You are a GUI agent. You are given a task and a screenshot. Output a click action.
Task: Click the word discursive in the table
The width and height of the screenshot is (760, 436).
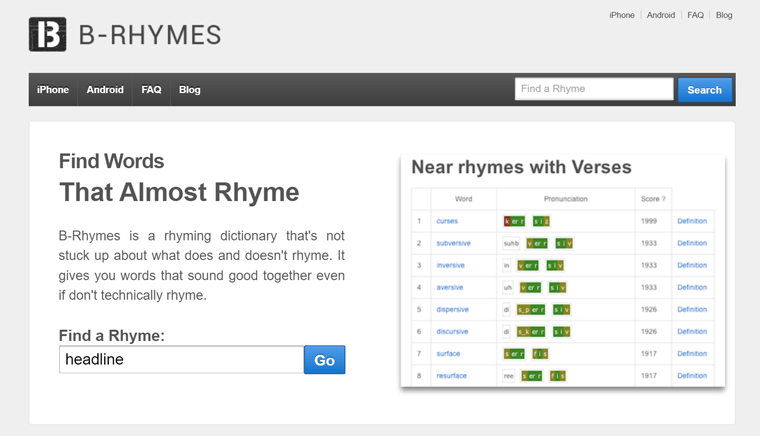(452, 332)
